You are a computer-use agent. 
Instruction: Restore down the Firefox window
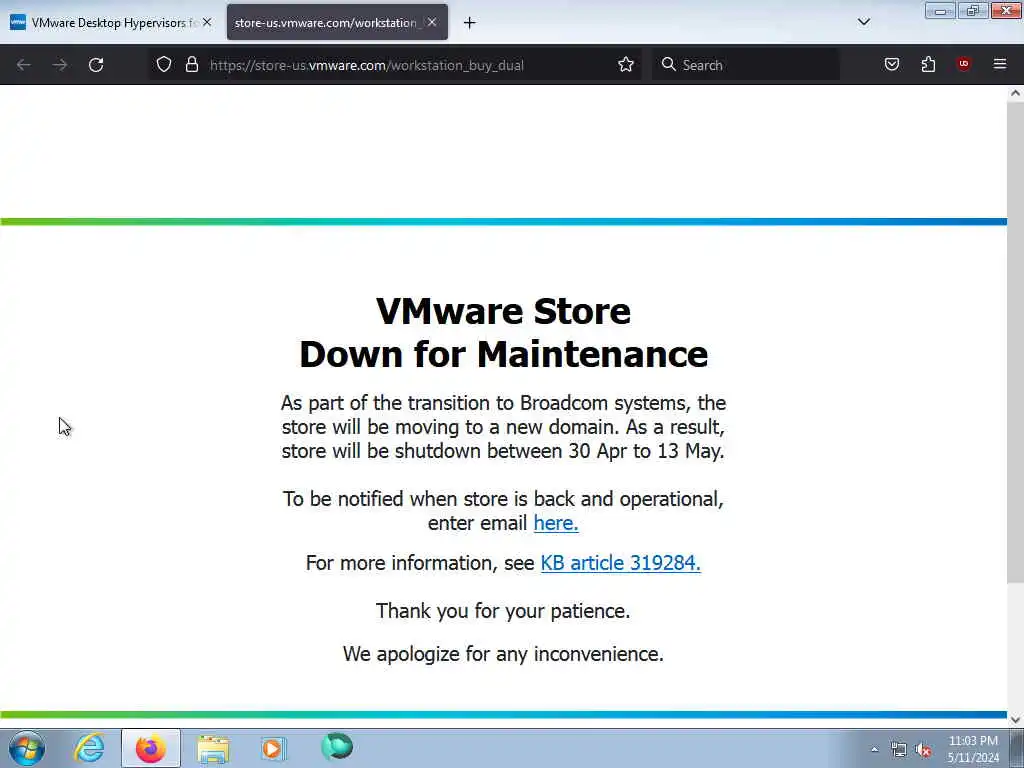(972, 11)
